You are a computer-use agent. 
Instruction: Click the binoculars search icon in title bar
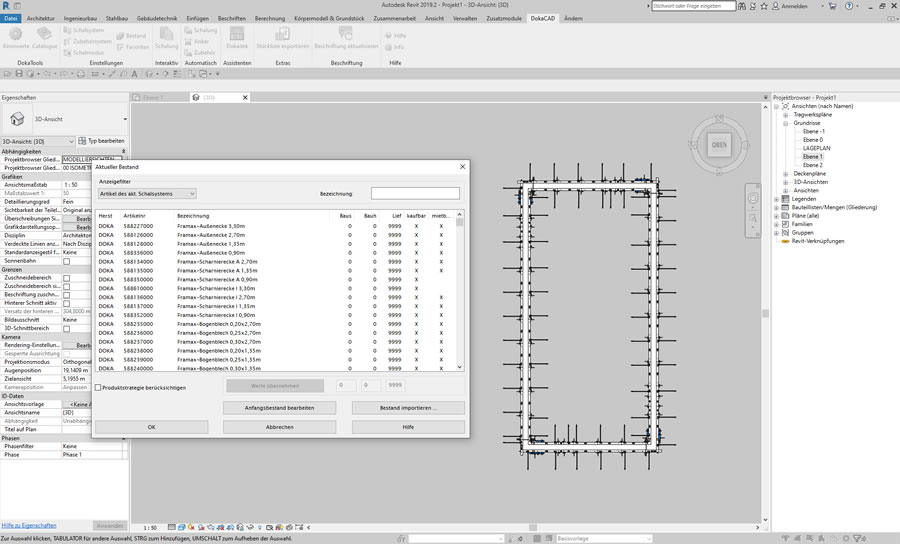(742, 6)
